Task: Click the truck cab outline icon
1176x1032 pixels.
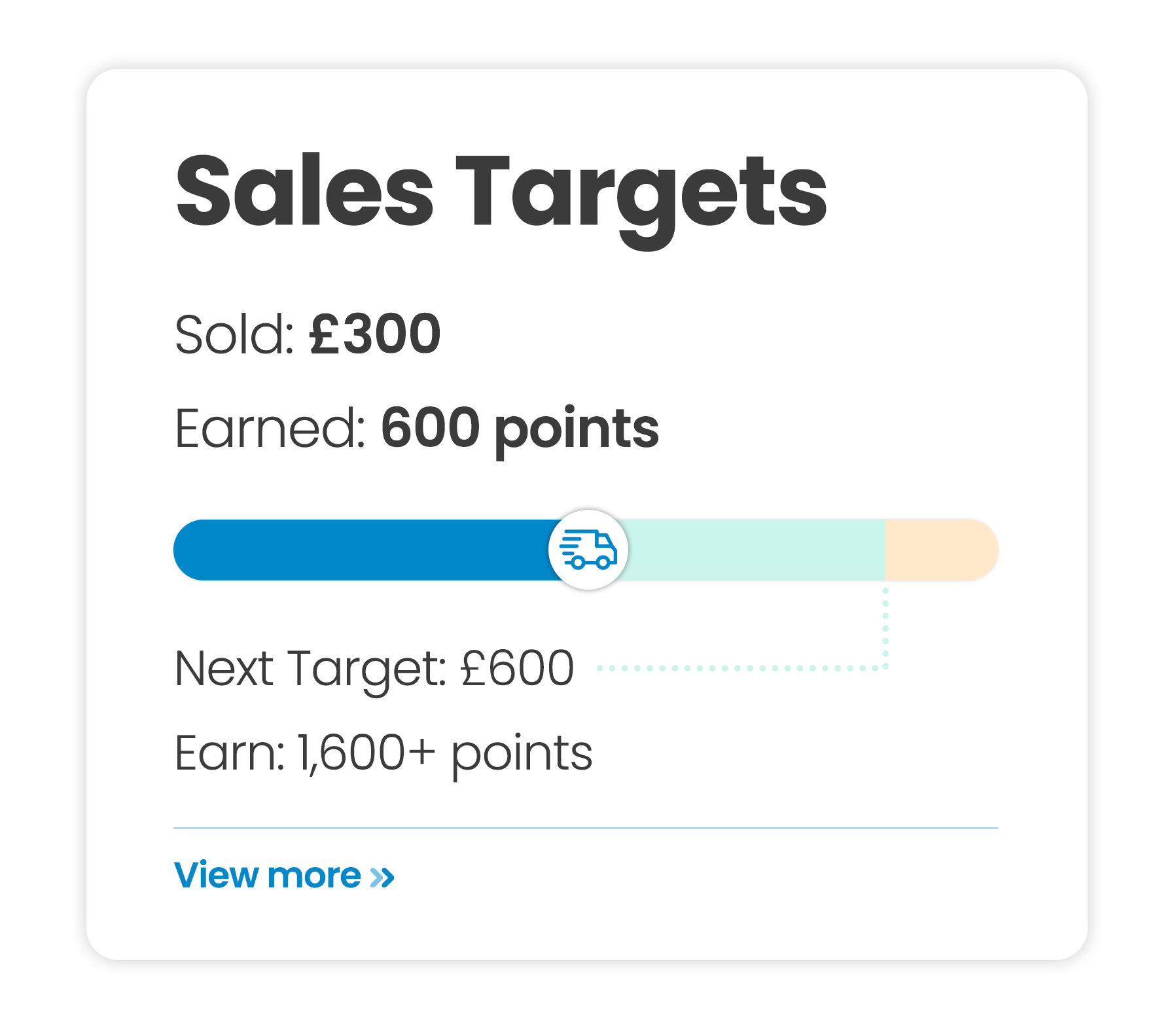Action: 603,540
